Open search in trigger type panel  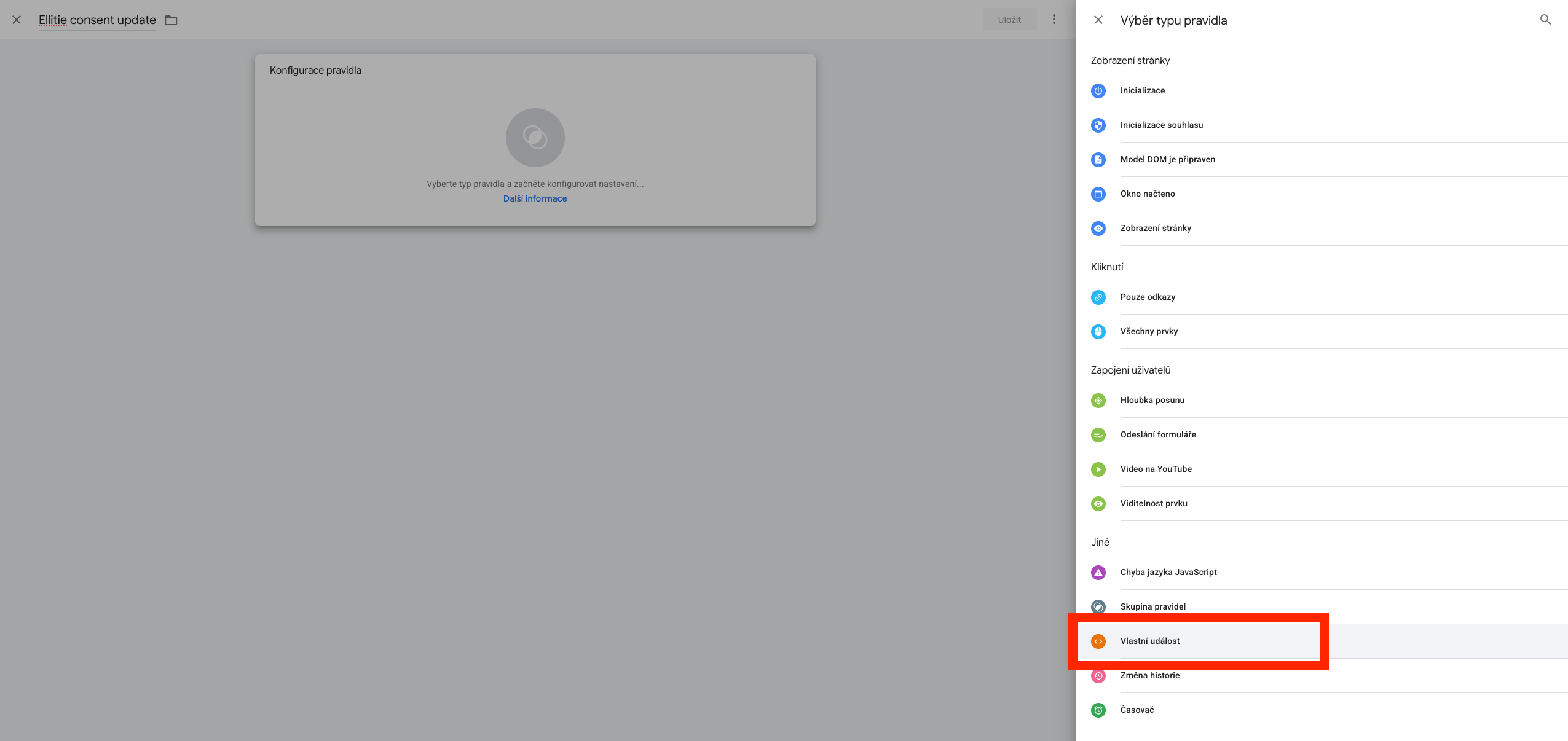[x=1545, y=20]
